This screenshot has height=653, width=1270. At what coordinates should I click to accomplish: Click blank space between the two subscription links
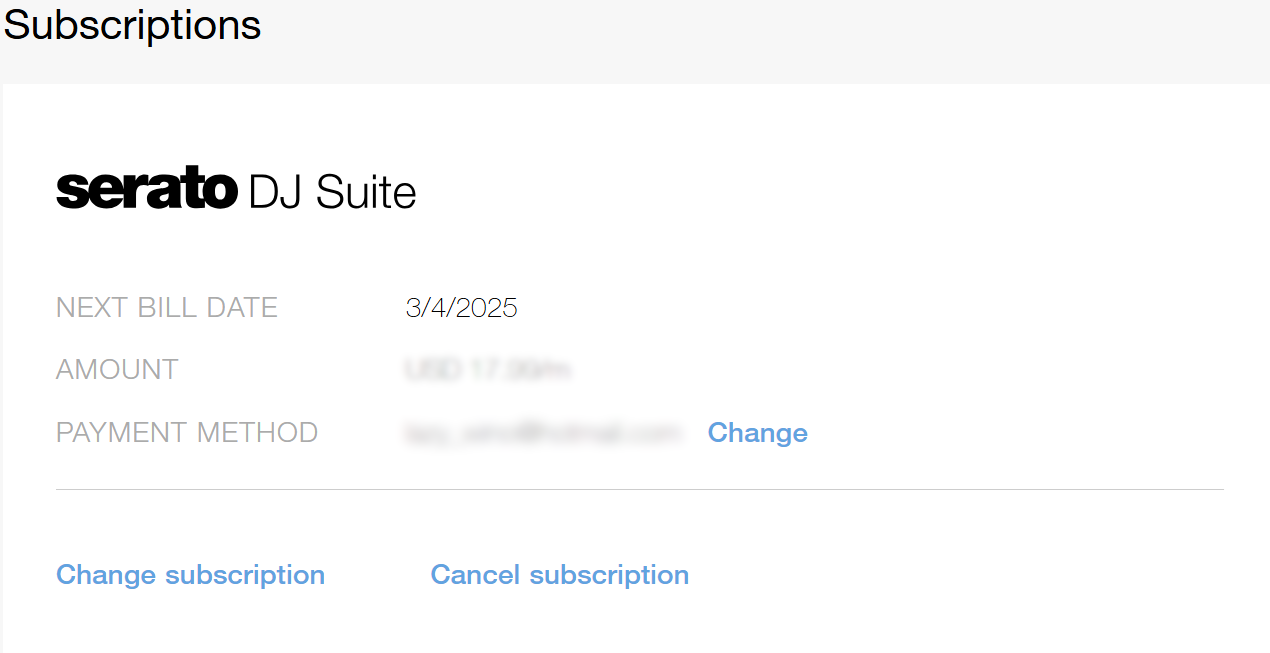point(378,575)
